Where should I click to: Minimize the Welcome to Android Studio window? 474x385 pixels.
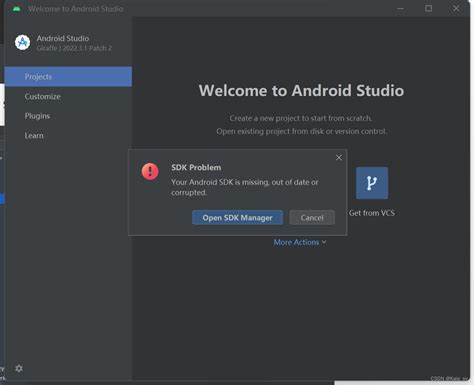401,9
